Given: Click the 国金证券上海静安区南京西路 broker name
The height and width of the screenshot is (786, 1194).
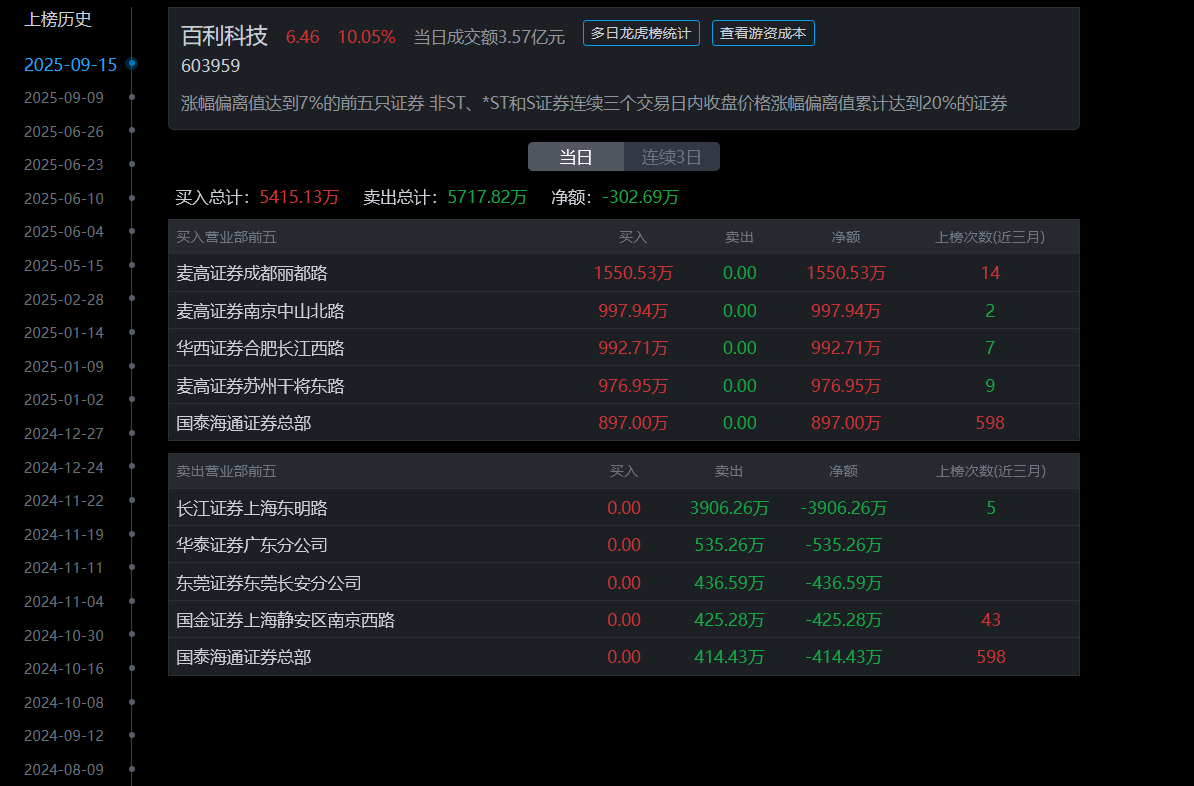Looking at the screenshot, I should click(x=286, y=620).
